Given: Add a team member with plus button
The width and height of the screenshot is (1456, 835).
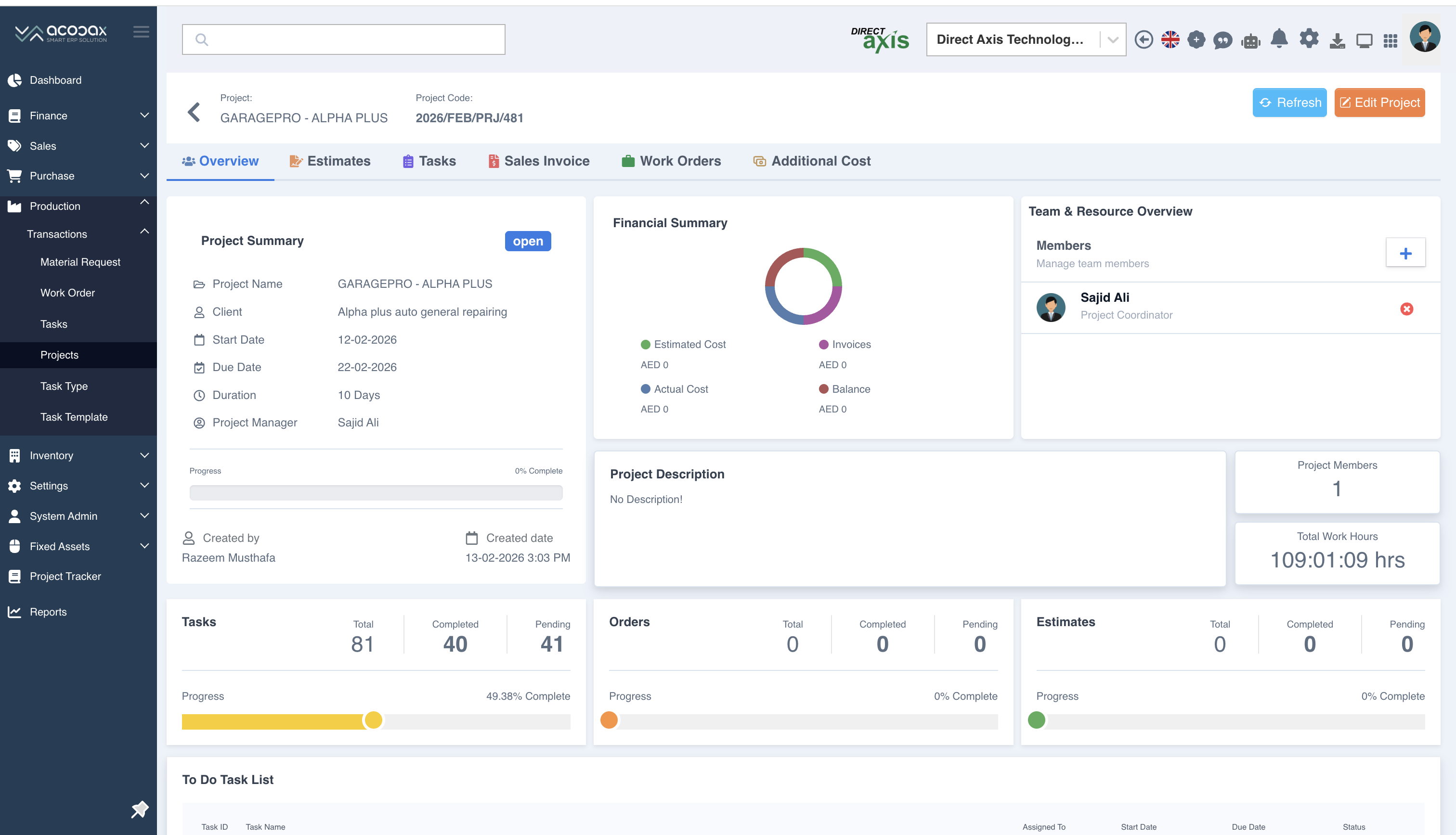Looking at the screenshot, I should click(1405, 253).
